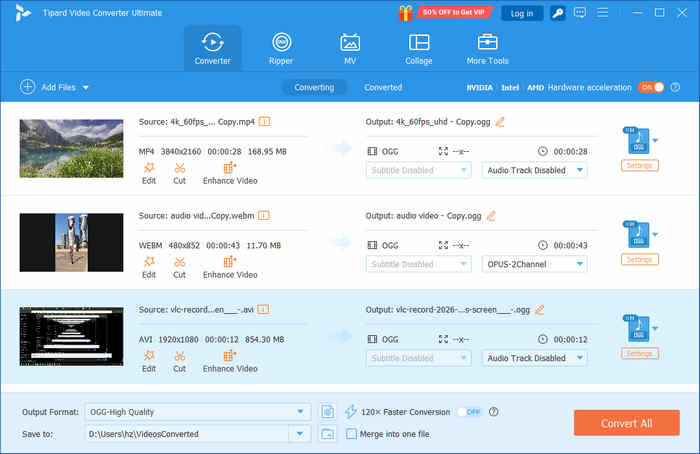This screenshot has width=700, height=454.
Task: Open media info for 4k_60fps Copy.mp4
Action: pyautogui.click(x=264, y=121)
